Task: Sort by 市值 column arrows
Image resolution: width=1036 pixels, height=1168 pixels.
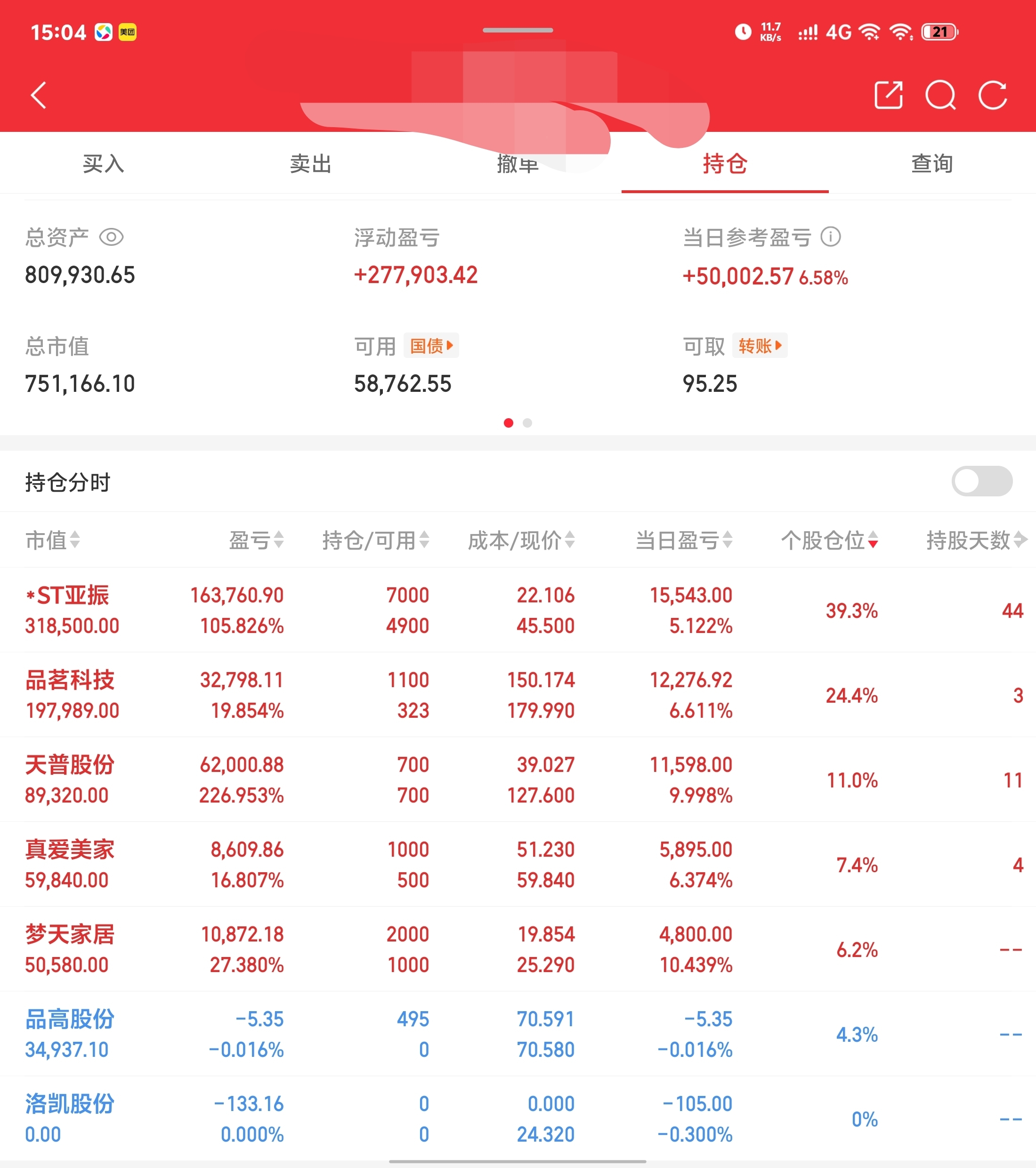Action: pos(75,539)
